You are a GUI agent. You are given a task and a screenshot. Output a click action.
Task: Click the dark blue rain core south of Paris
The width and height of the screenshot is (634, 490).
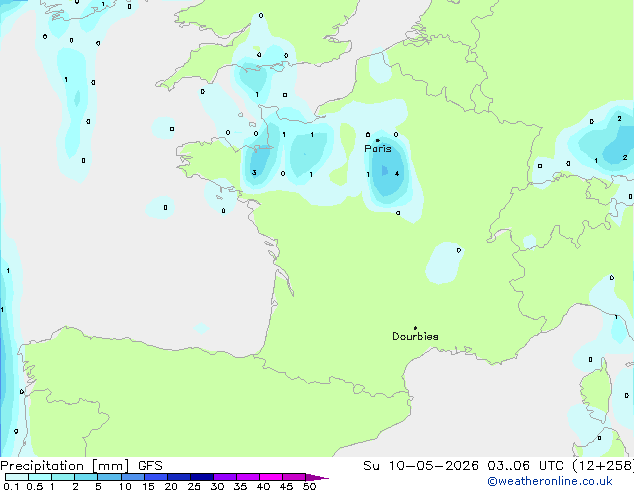[x=385, y=171]
